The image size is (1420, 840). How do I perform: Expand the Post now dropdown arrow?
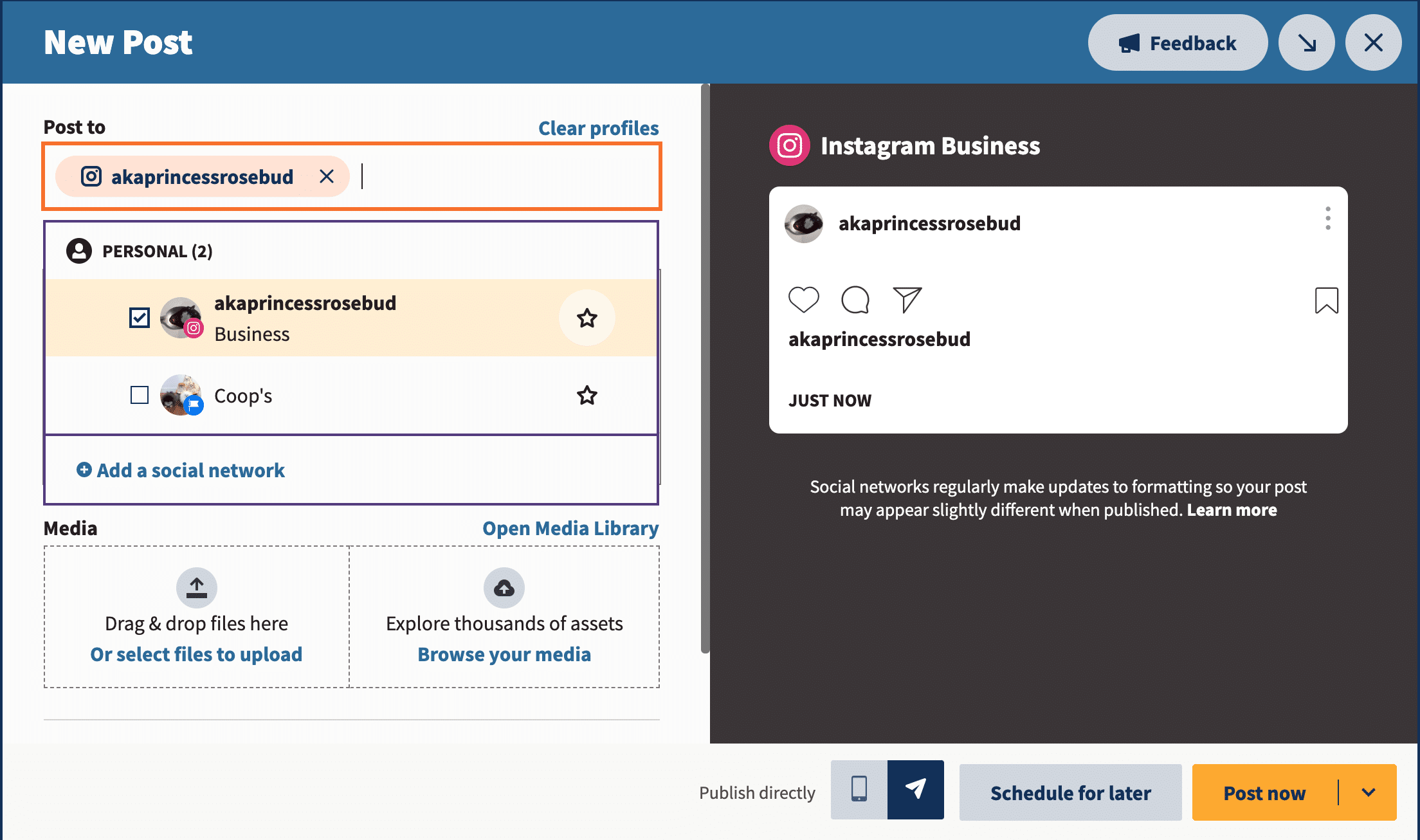[1369, 792]
